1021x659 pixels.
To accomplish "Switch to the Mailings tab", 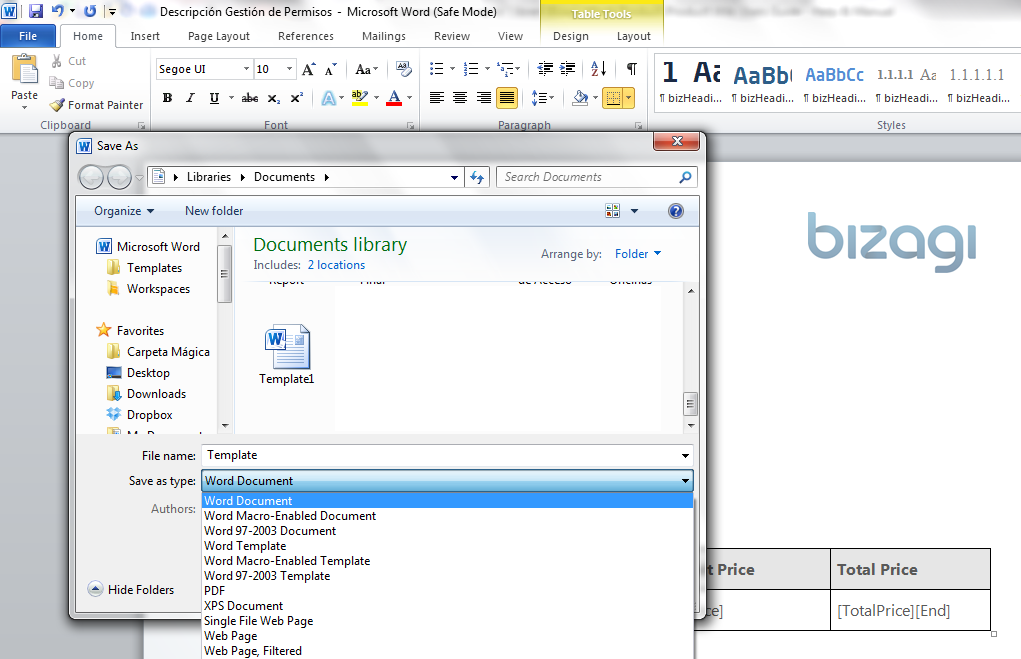I will coord(384,36).
